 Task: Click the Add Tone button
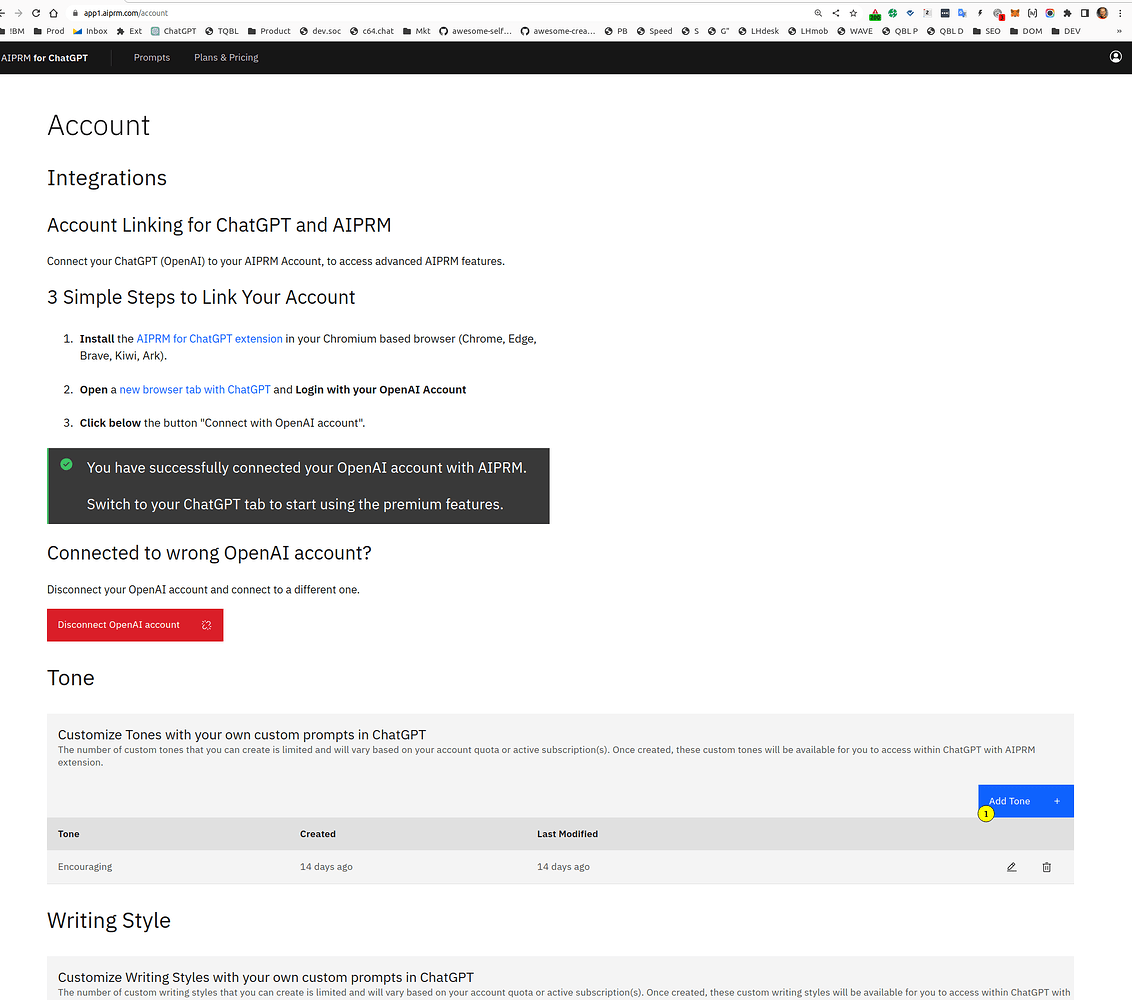coord(1008,800)
